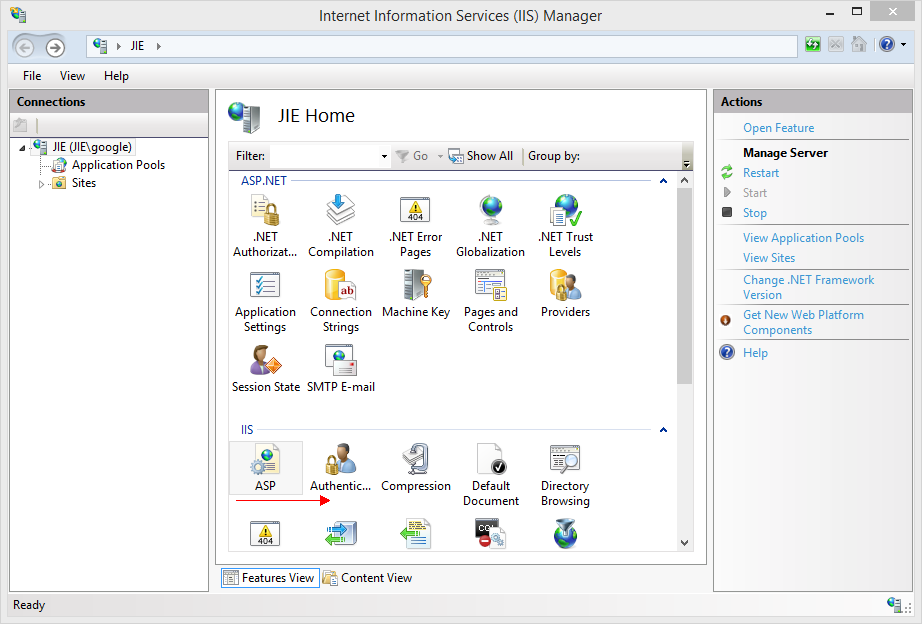This screenshot has width=922, height=624.
Task: Collapse the ASP.NET group
Action: (663, 181)
